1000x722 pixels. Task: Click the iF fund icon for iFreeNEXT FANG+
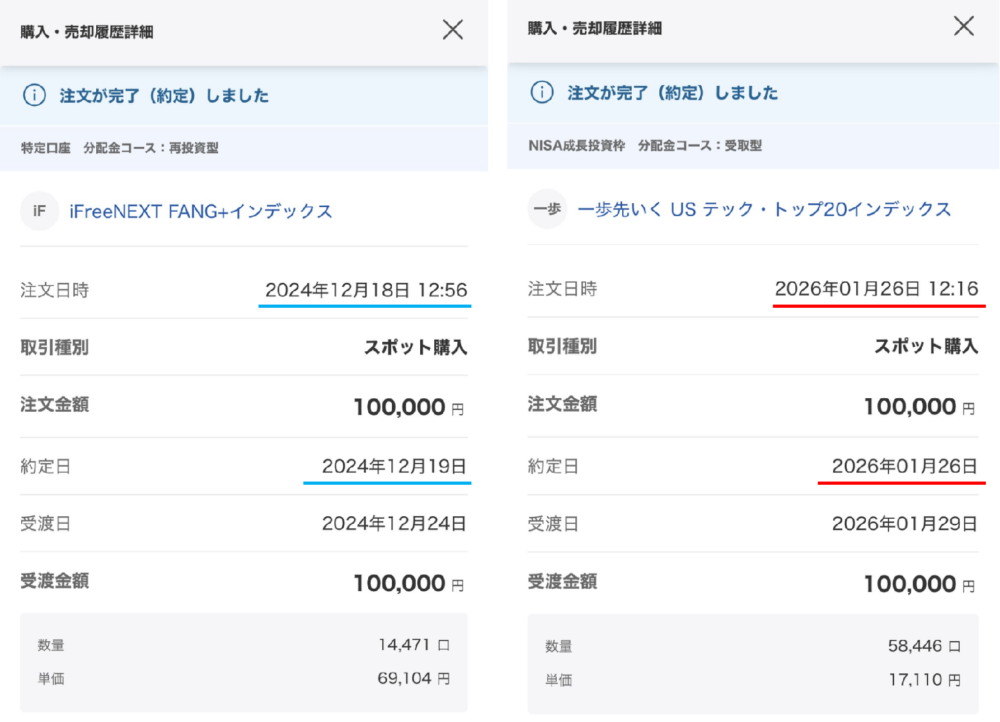tap(38, 211)
